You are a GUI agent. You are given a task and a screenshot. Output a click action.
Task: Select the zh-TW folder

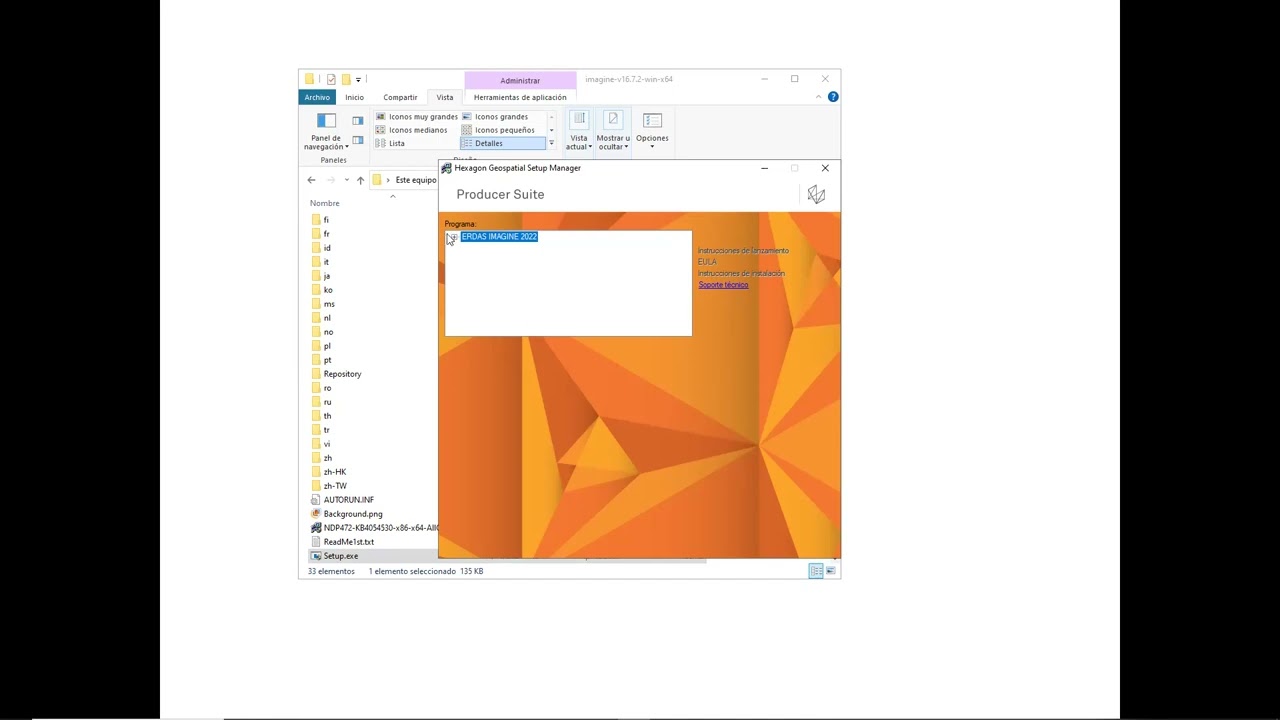tap(328, 486)
